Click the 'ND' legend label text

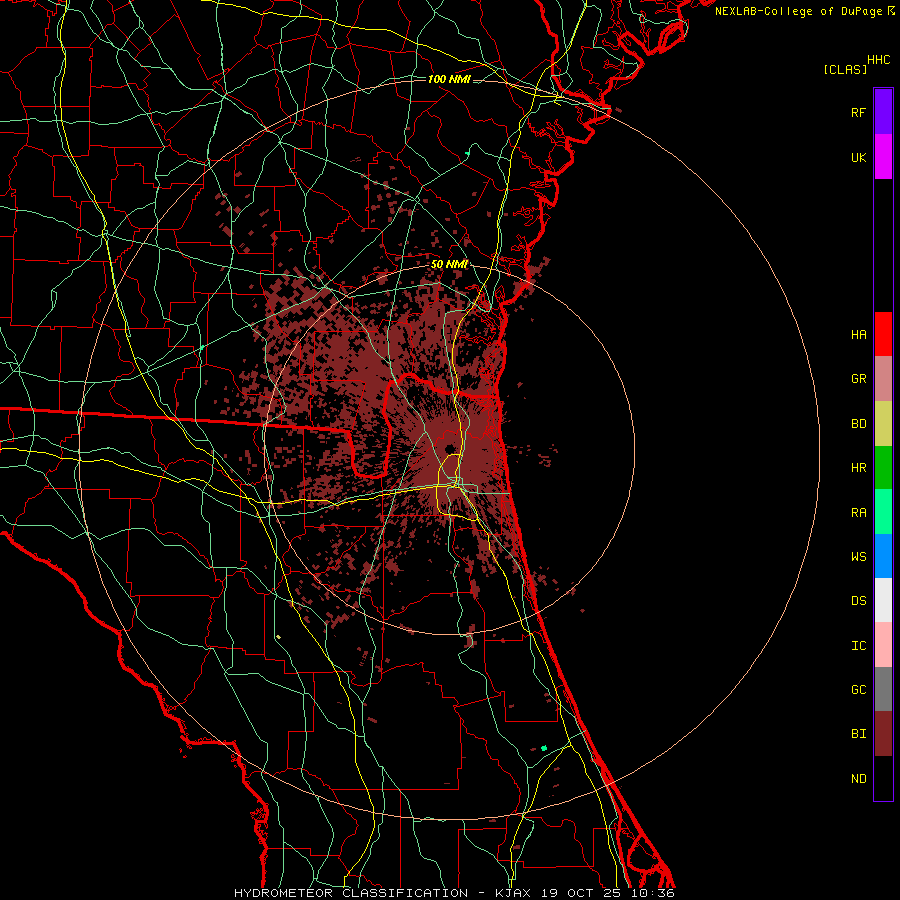point(858,779)
